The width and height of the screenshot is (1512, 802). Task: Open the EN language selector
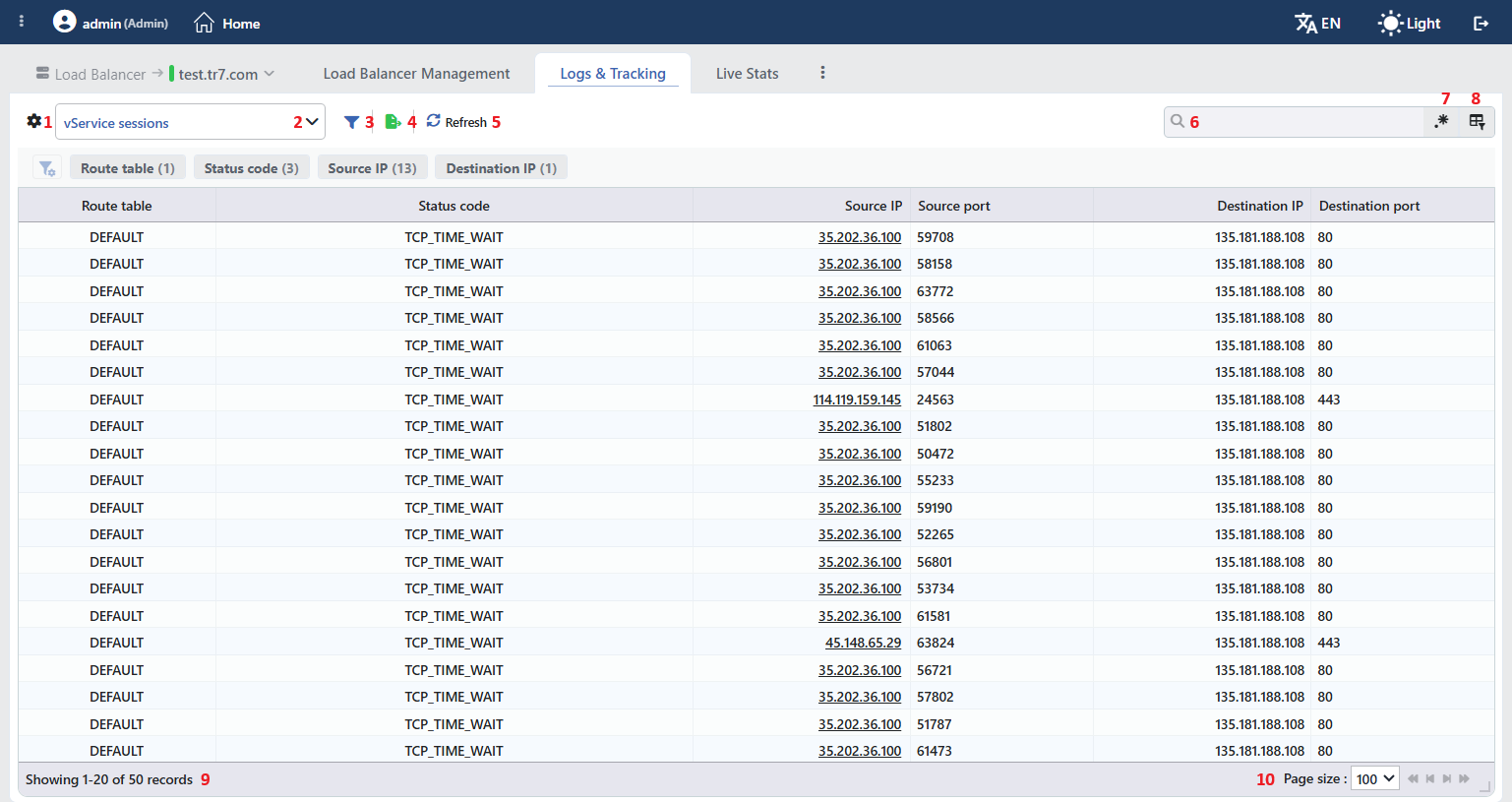[1318, 23]
